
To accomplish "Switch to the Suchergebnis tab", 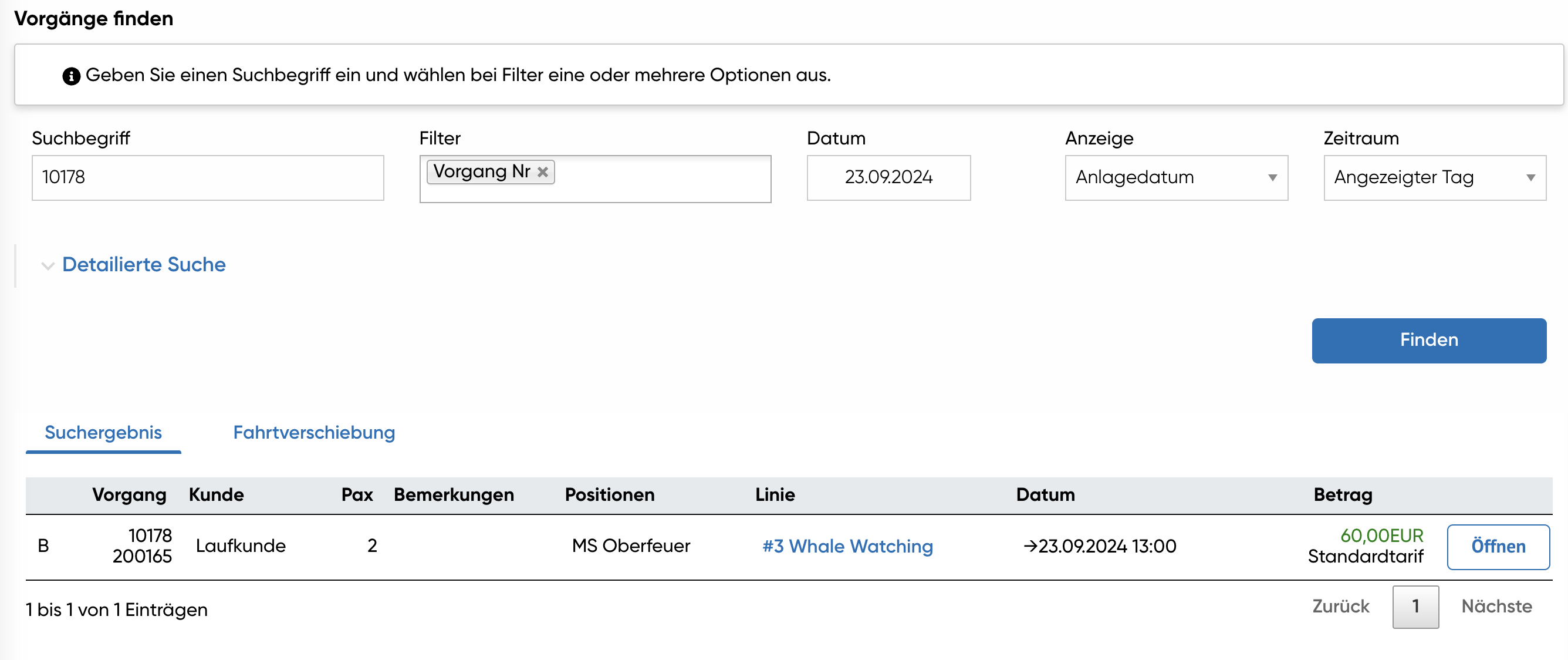I will click(103, 433).
